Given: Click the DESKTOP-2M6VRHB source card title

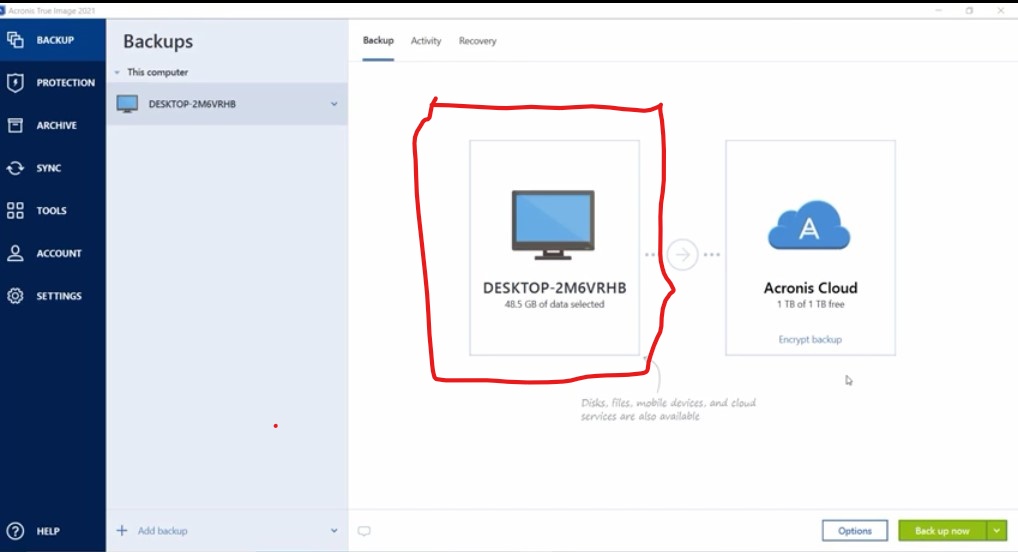Looking at the screenshot, I should (x=554, y=288).
